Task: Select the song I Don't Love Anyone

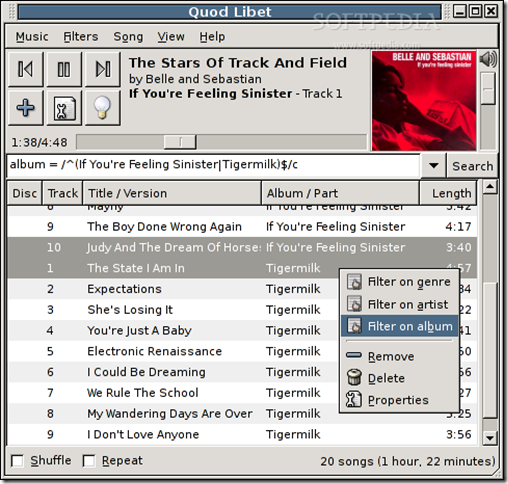Action: [x=242, y=434]
